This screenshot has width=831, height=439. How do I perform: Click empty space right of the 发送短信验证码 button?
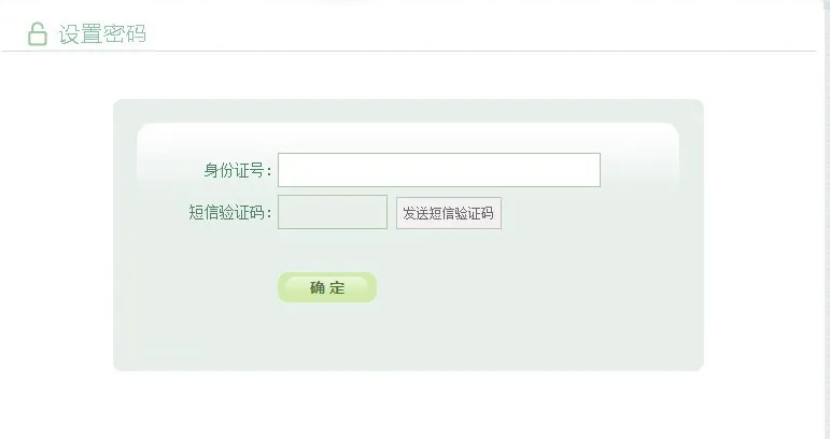click(x=588, y=213)
